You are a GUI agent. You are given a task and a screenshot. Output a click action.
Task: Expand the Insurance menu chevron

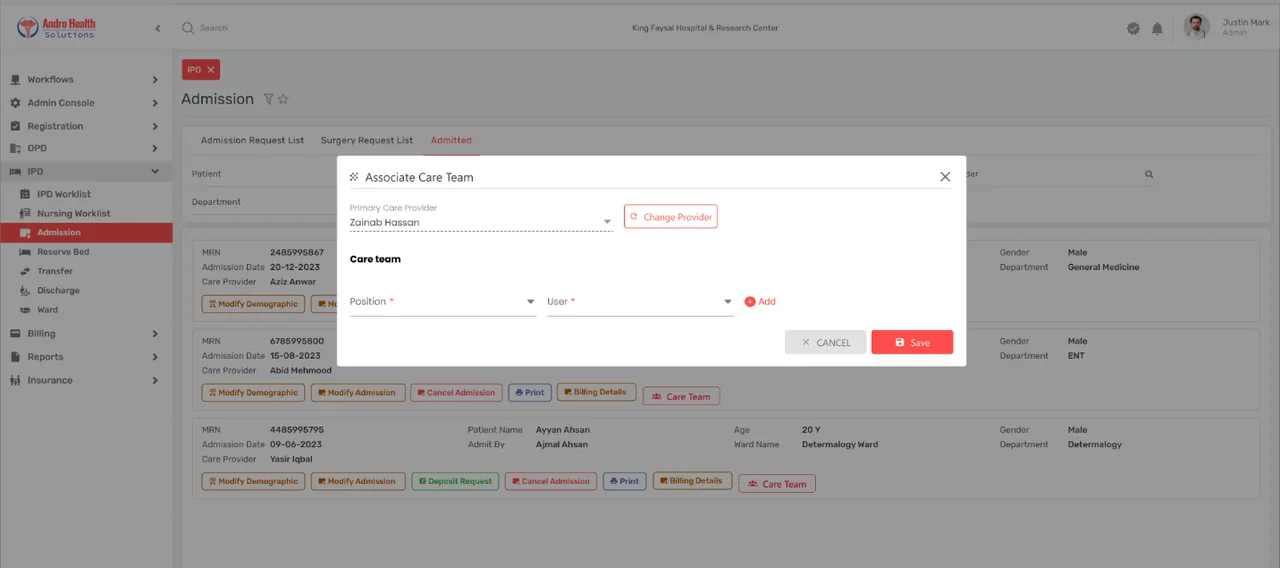(155, 380)
